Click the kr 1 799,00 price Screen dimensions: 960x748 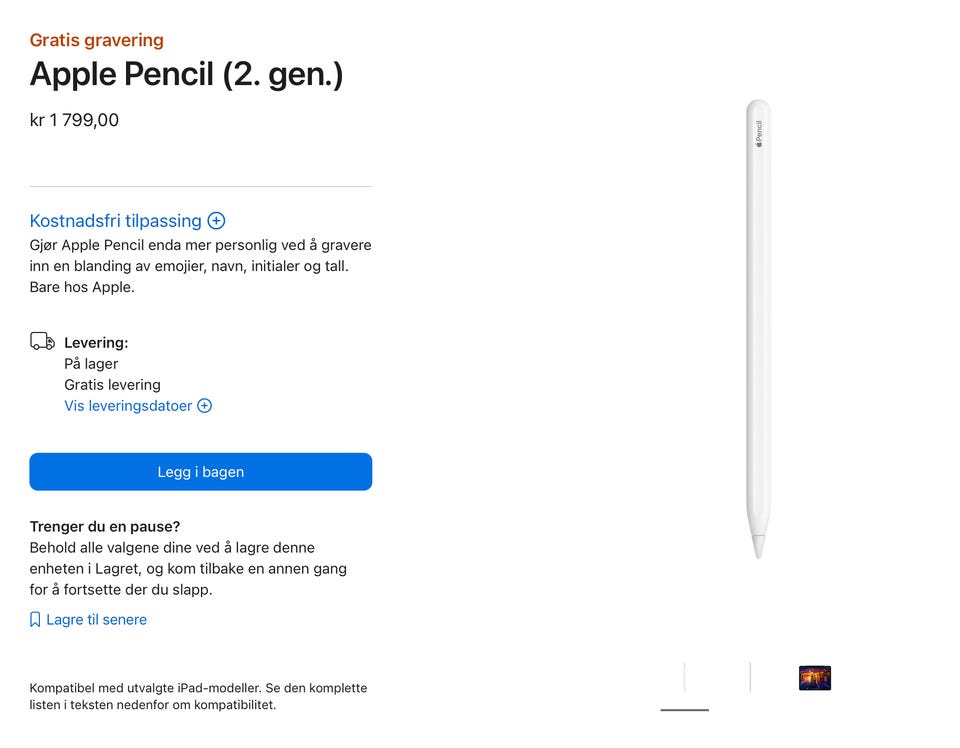74,121
